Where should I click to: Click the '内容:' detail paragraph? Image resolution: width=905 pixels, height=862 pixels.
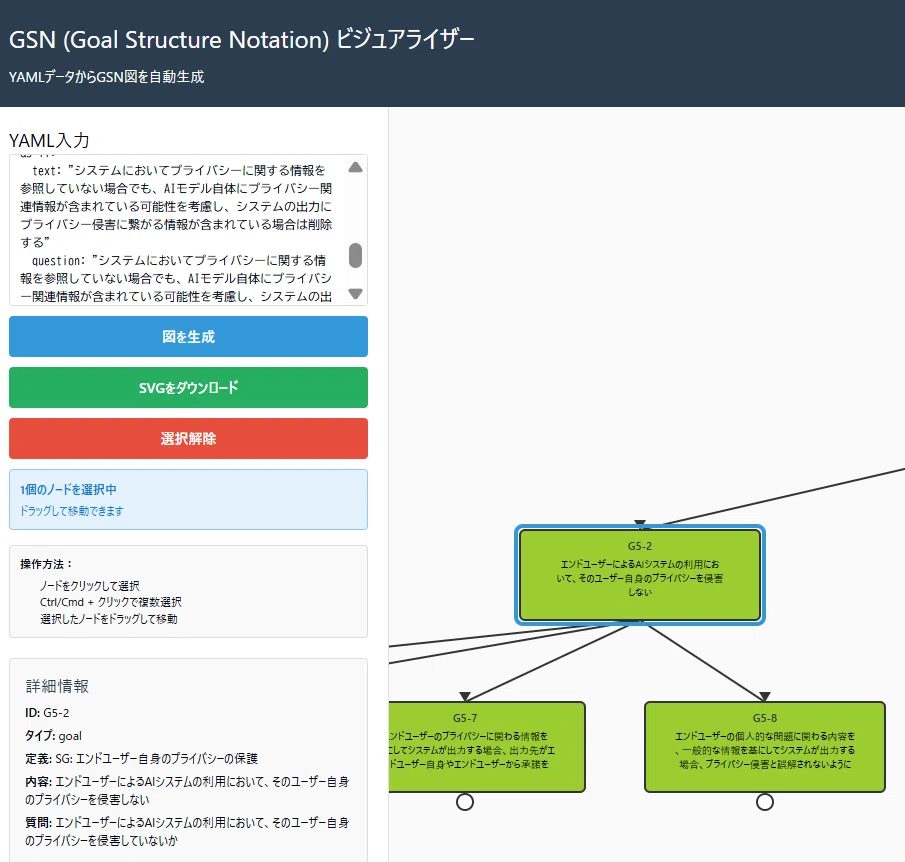point(187,790)
